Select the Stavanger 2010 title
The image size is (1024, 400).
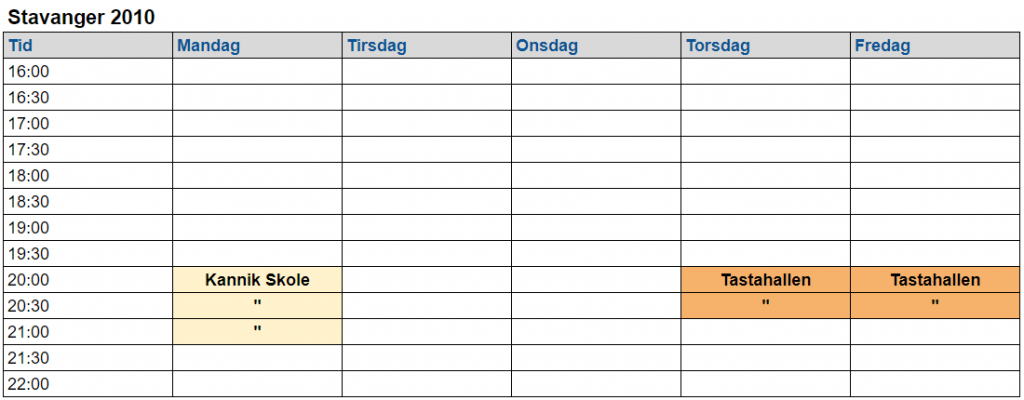82,18
